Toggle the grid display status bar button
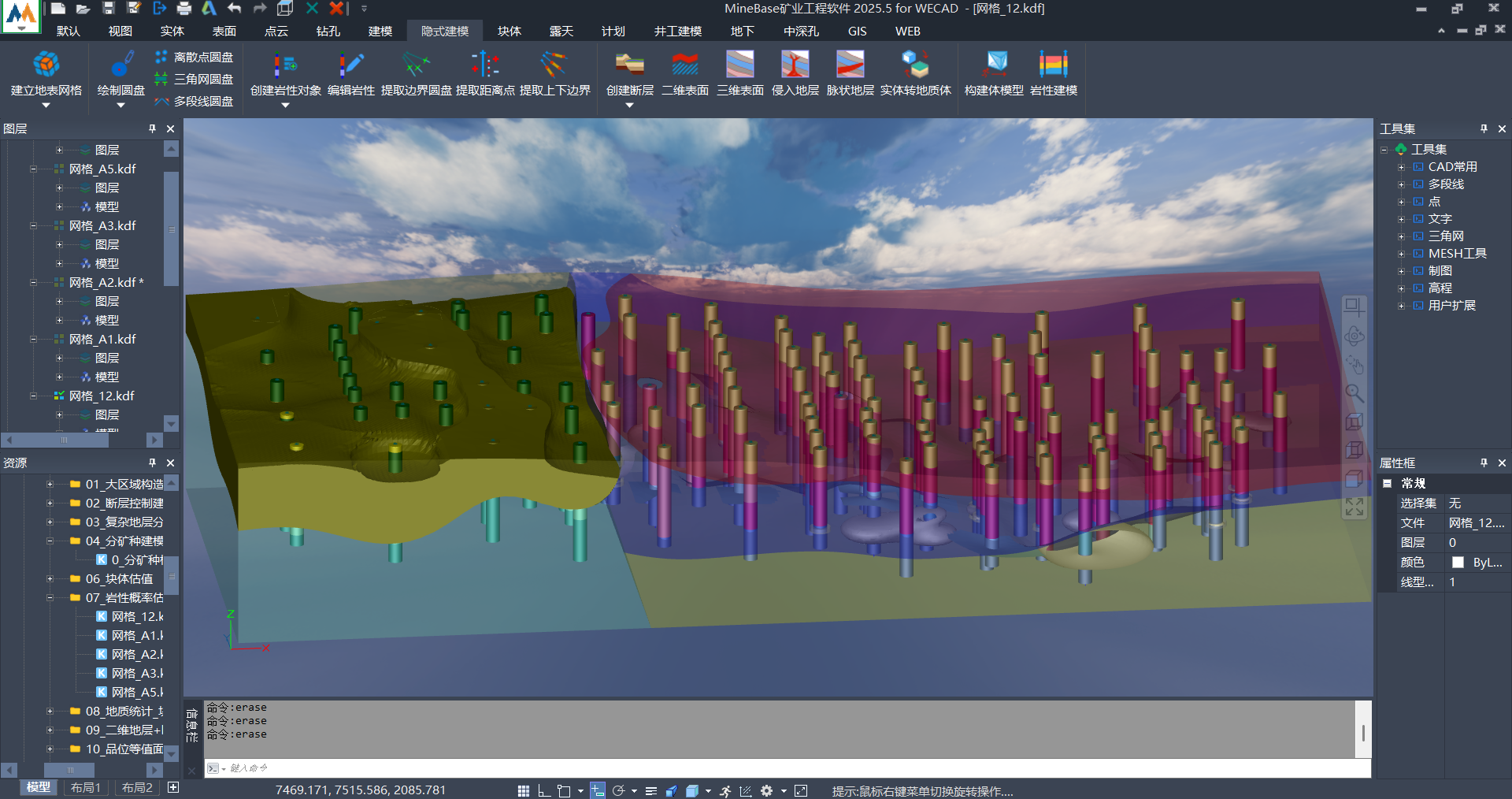 [524, 791]
